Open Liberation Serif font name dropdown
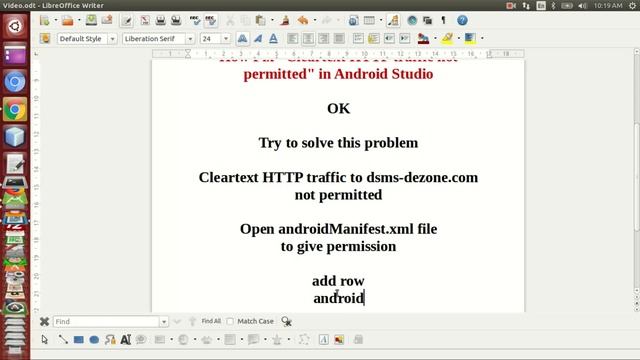640x360 pixels. click(190, 39)
